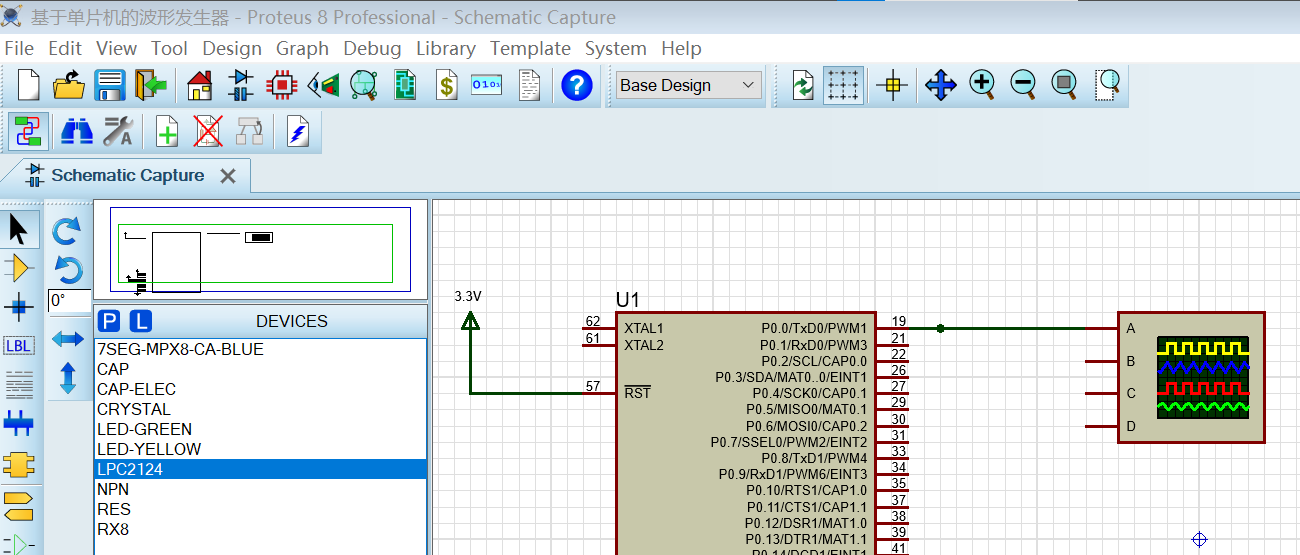Toggle false origin crosshair
1300x555 pixels.
click(891, 85)
